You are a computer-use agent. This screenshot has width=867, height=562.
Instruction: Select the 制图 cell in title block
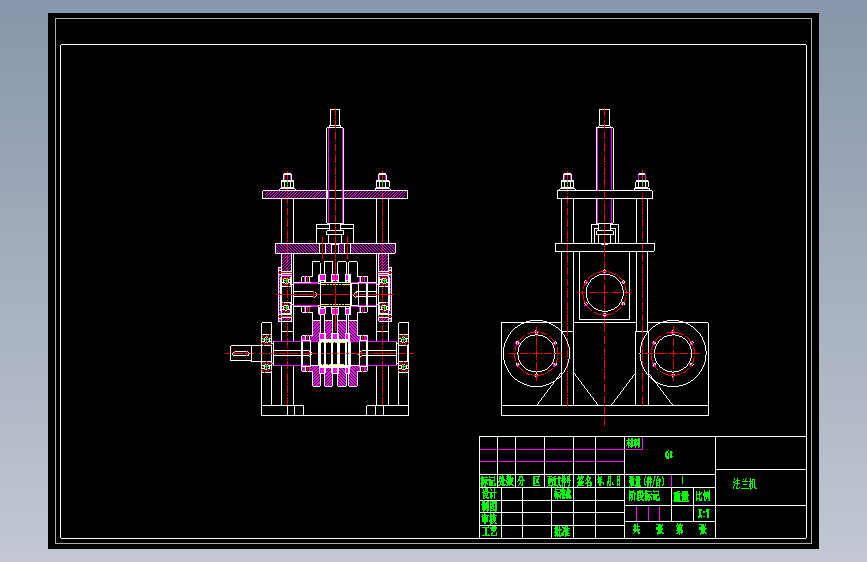click(489, 507)
